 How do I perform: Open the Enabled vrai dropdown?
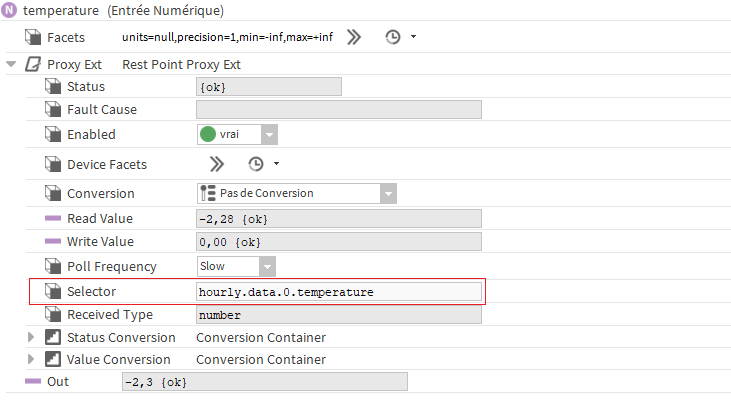pyautogui.click(x=269, y=134)
